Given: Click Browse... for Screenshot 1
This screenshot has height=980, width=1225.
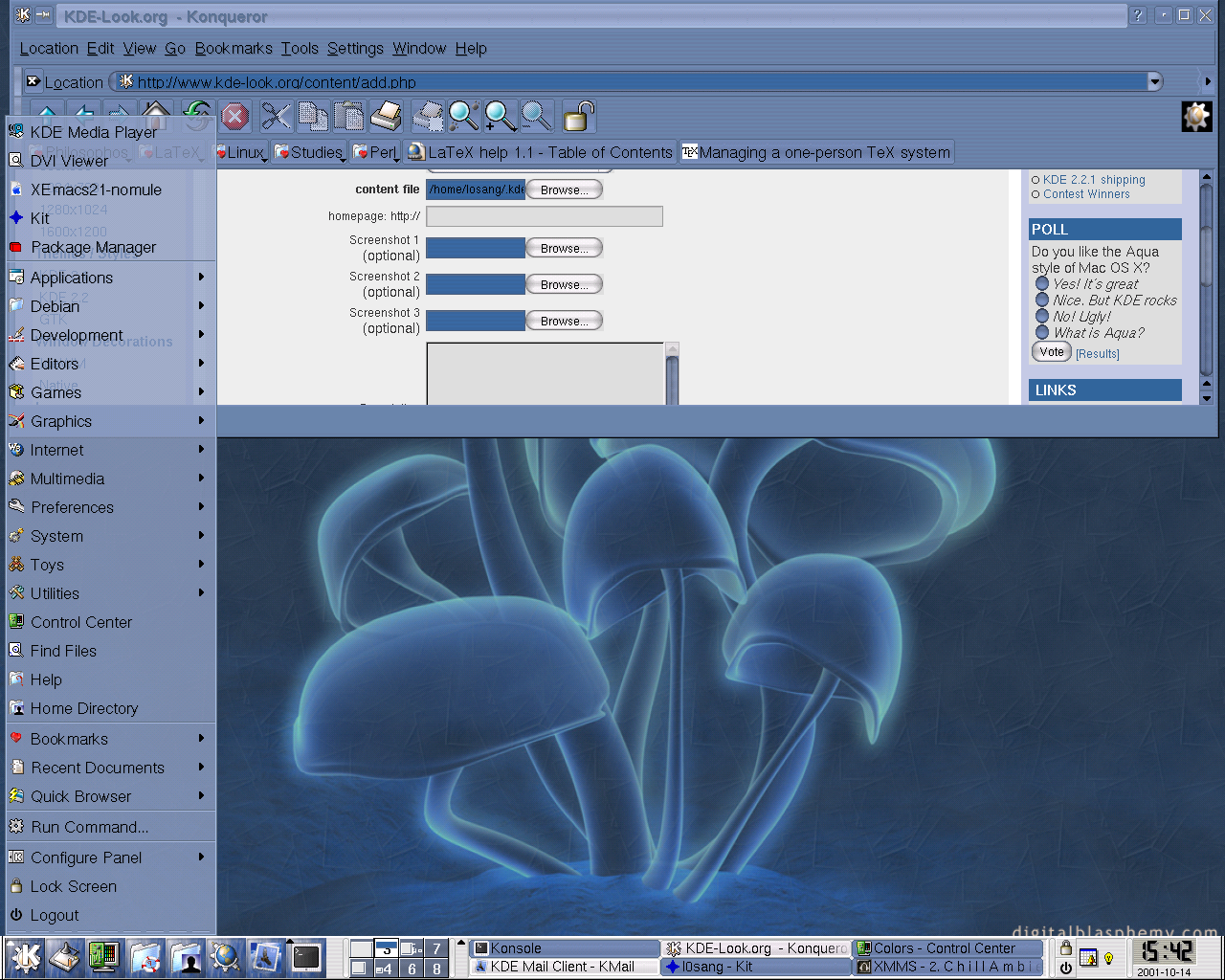Looking at the screenshot, I should pyautogui.click(x=565, y=248).
